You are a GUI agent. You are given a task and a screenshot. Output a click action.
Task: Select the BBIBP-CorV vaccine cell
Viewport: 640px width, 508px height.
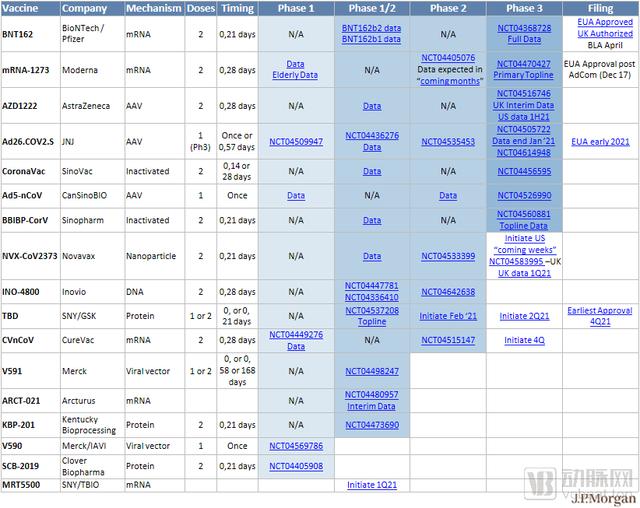(31, 220)
